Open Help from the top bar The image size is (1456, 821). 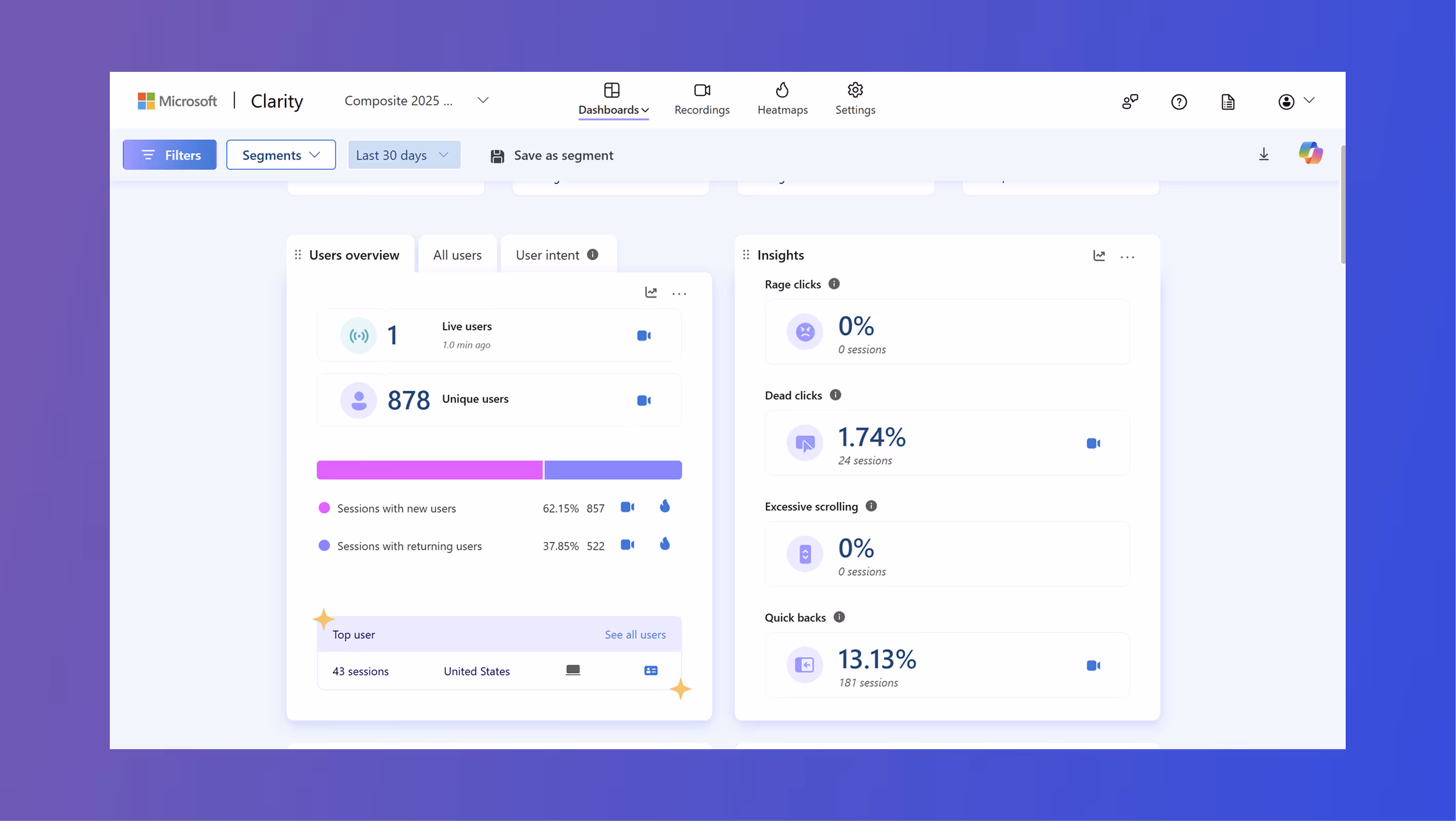click(1179, 102)
